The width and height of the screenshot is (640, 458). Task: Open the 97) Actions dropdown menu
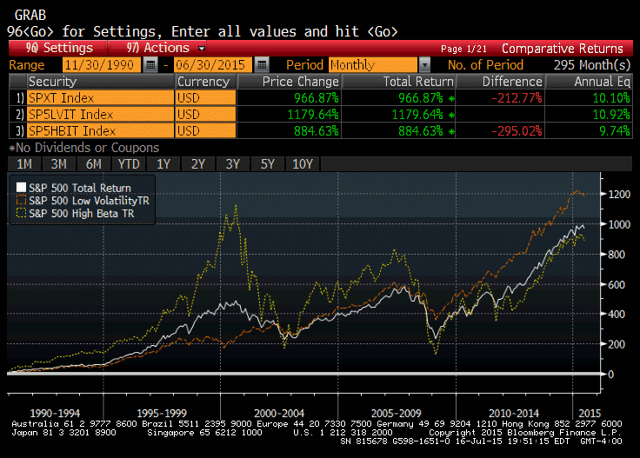point(157,48)
